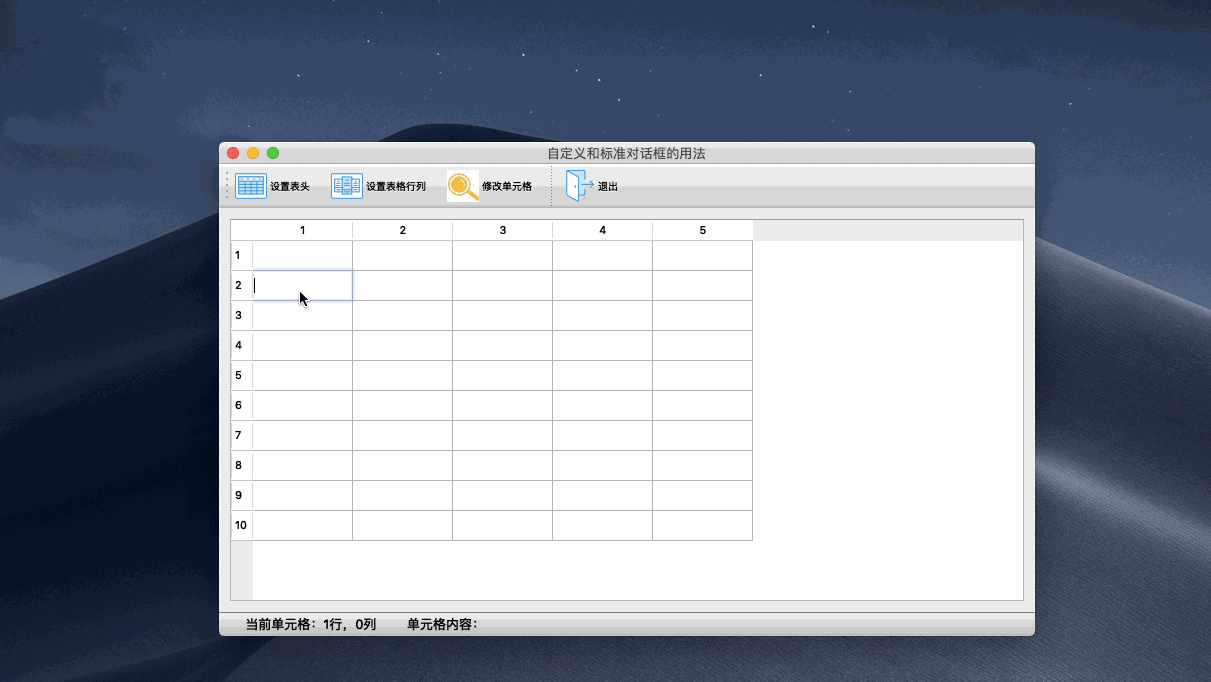Click cell at row 8, column 2
The height and width of the screenshot is (682, 1211).
coord(403,465)
